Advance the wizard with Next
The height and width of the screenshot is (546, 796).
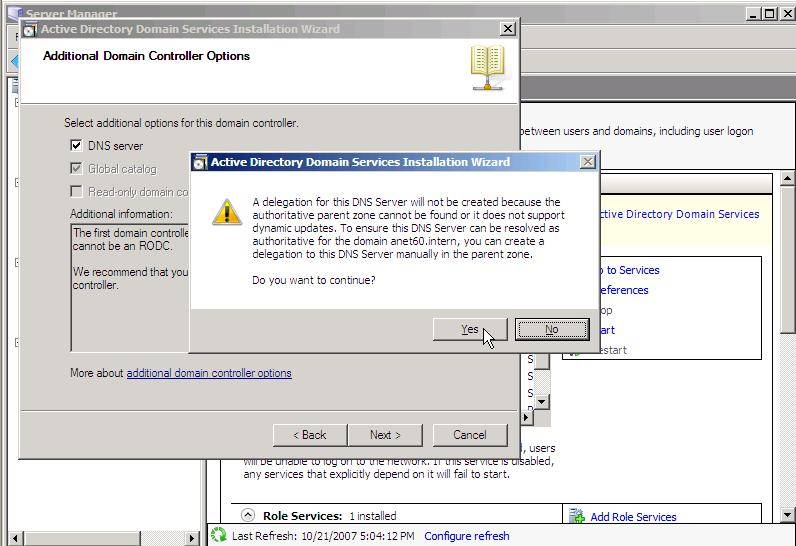pyautogui.click(x=385, y=435)
